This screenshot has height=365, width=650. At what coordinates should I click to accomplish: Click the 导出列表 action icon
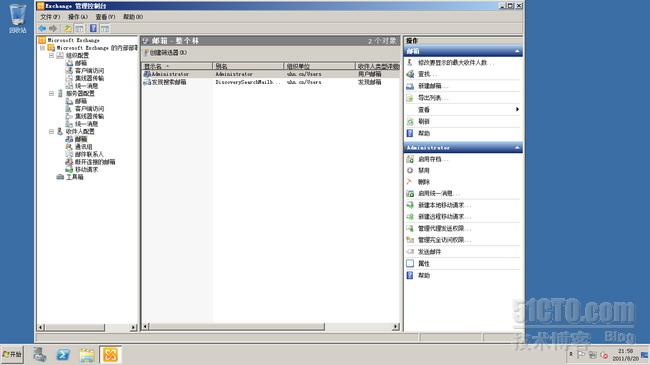pyautogui.click(x=410, y=98)
